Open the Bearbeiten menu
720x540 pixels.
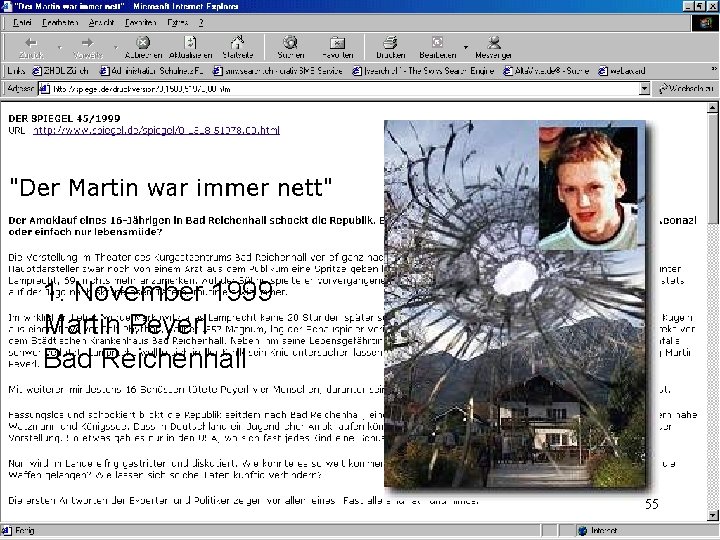(60, 22)
